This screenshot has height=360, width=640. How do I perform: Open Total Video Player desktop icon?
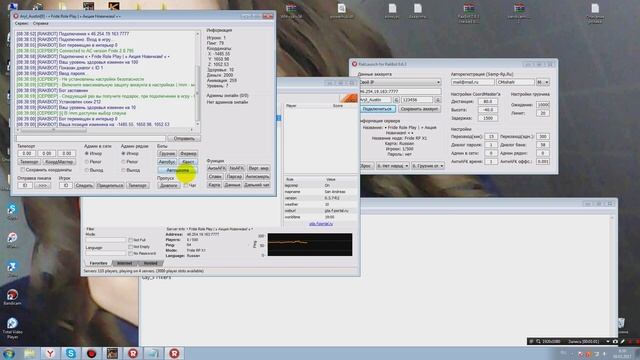[12, 329]
